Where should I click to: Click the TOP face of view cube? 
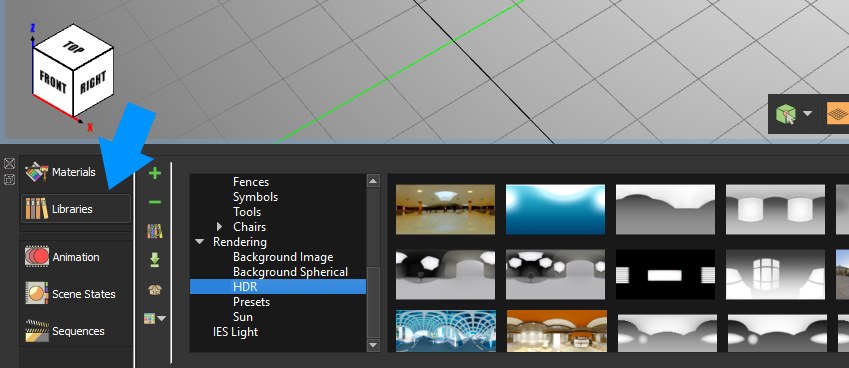pos(74,47)
